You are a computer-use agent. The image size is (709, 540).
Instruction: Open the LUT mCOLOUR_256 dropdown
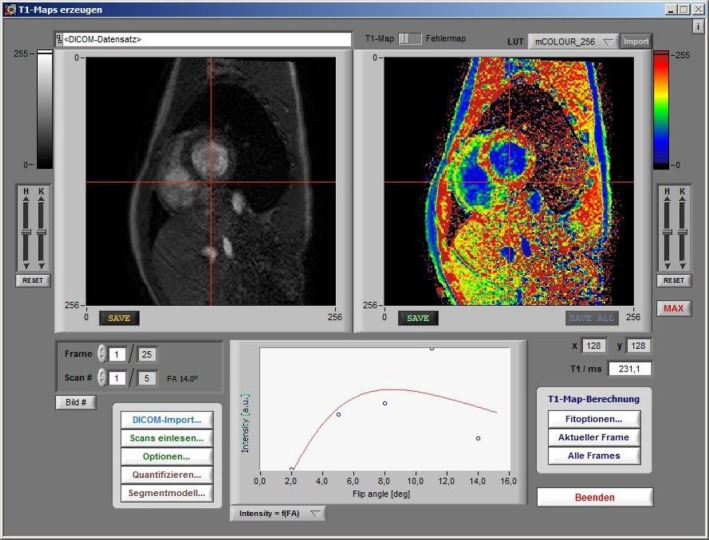point(573,42)
